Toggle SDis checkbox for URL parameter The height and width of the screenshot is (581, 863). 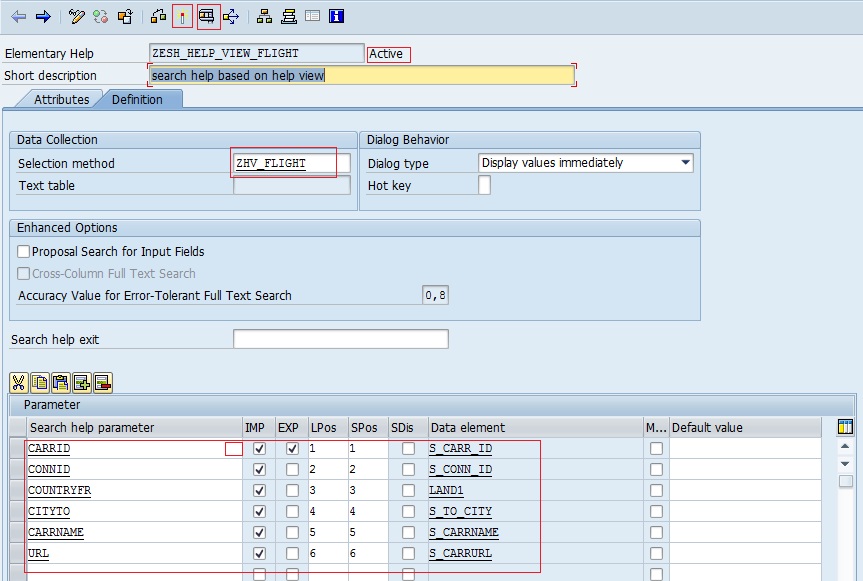coord(408,553)
